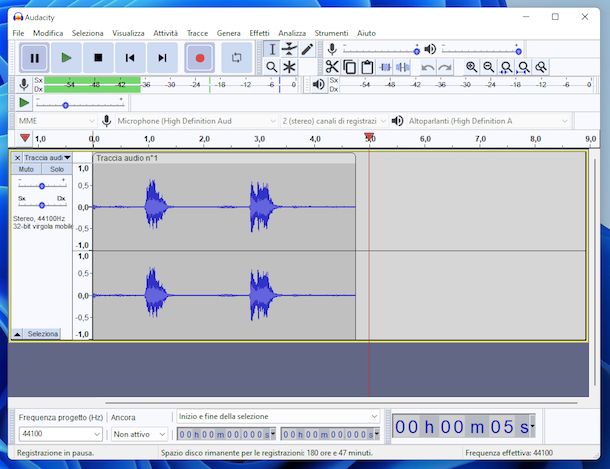Click the track Seleziona button
Image resolution: width=610 pixels, height=469 pixels.
pos(43,334)
